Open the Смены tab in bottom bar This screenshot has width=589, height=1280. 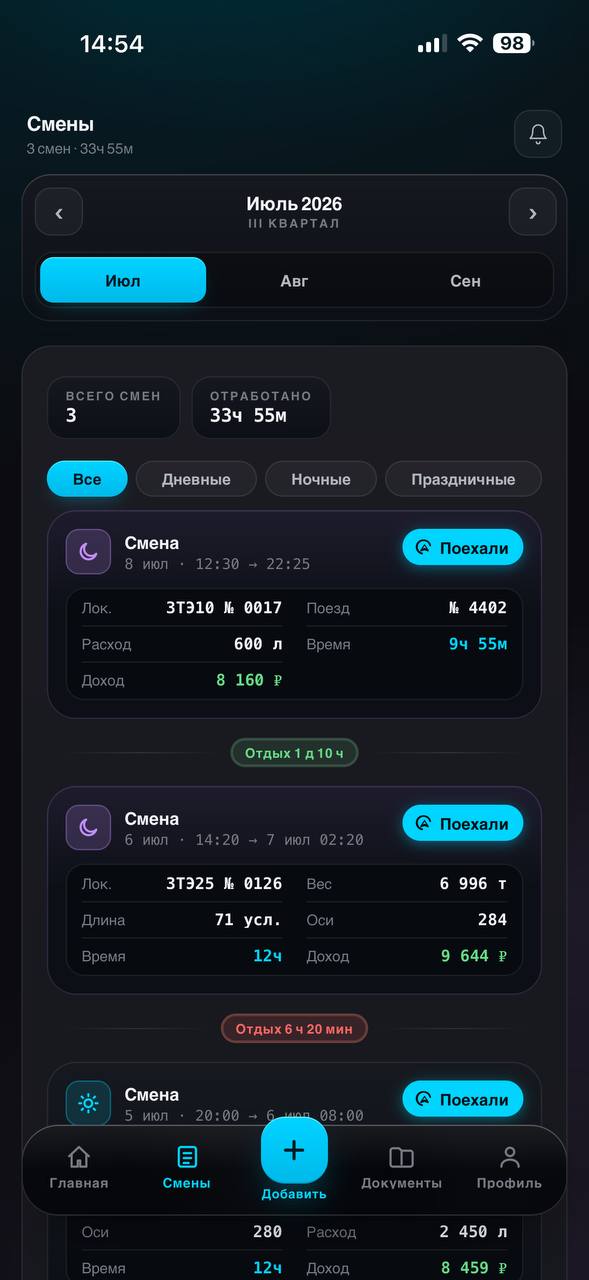(187, 1168)
